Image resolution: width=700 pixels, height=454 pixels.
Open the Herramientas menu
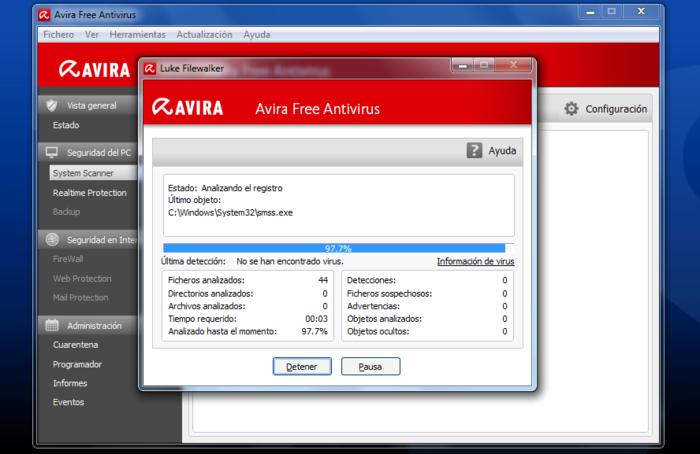pyautogui.click(x=138, y=35)
